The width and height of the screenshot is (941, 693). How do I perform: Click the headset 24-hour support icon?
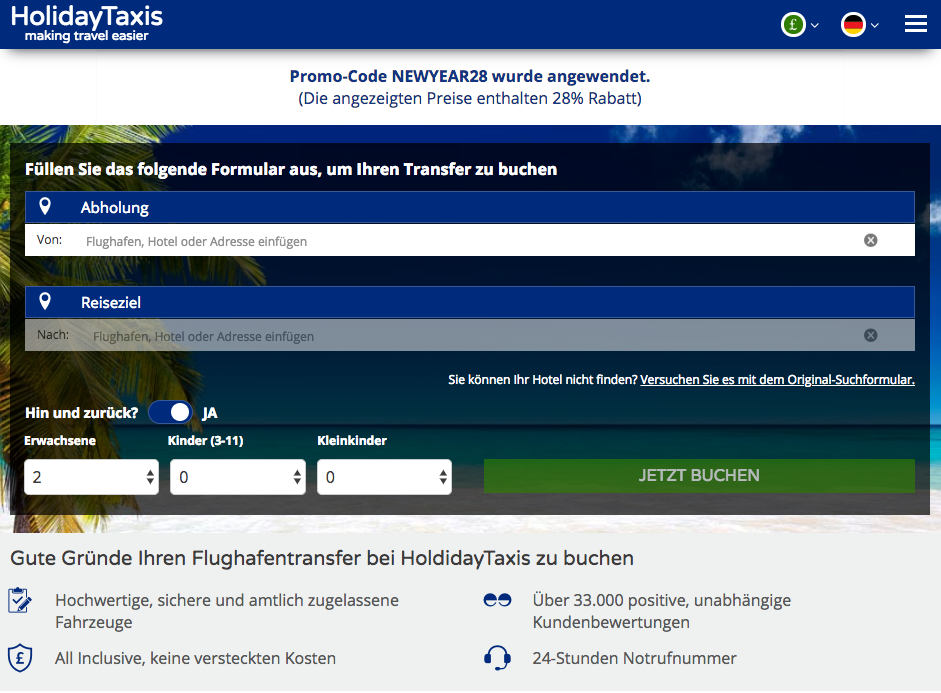[498, 658]
